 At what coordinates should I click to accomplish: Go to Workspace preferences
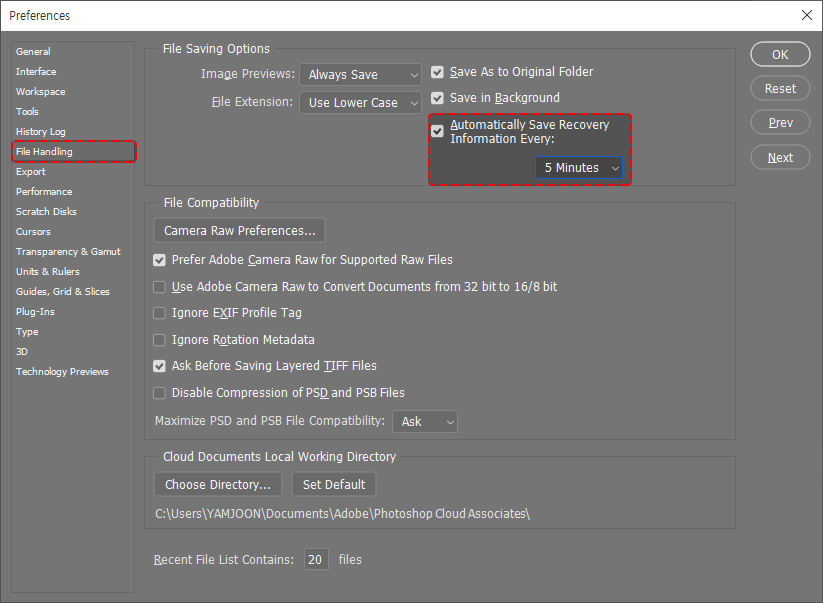point(40,91)
